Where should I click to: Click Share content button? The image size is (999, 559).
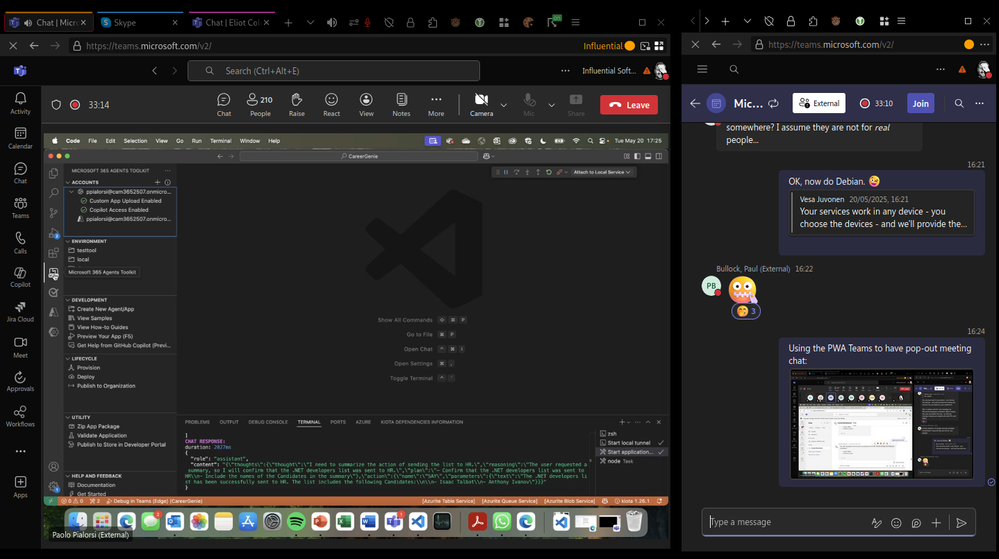(576, 105)
